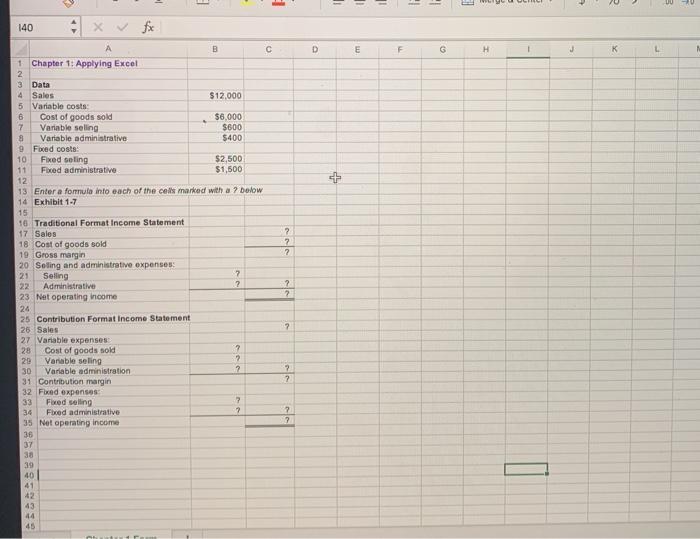Select the 'Chapter 1: Applying Excel' title cell
The image size is (700, 539).
108,63
